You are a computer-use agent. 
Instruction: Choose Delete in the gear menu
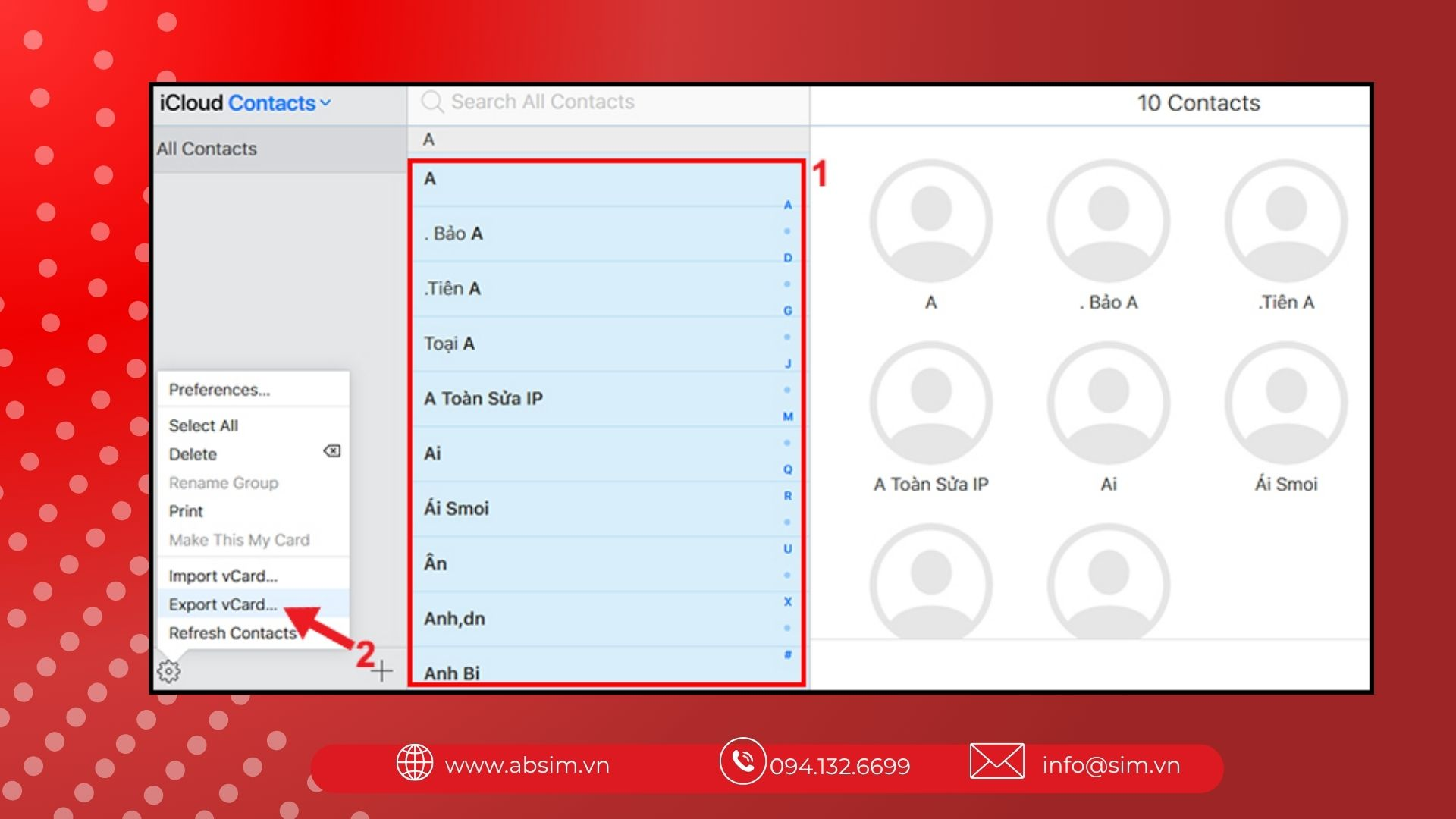pyautogui.click(x=253, y=454)
